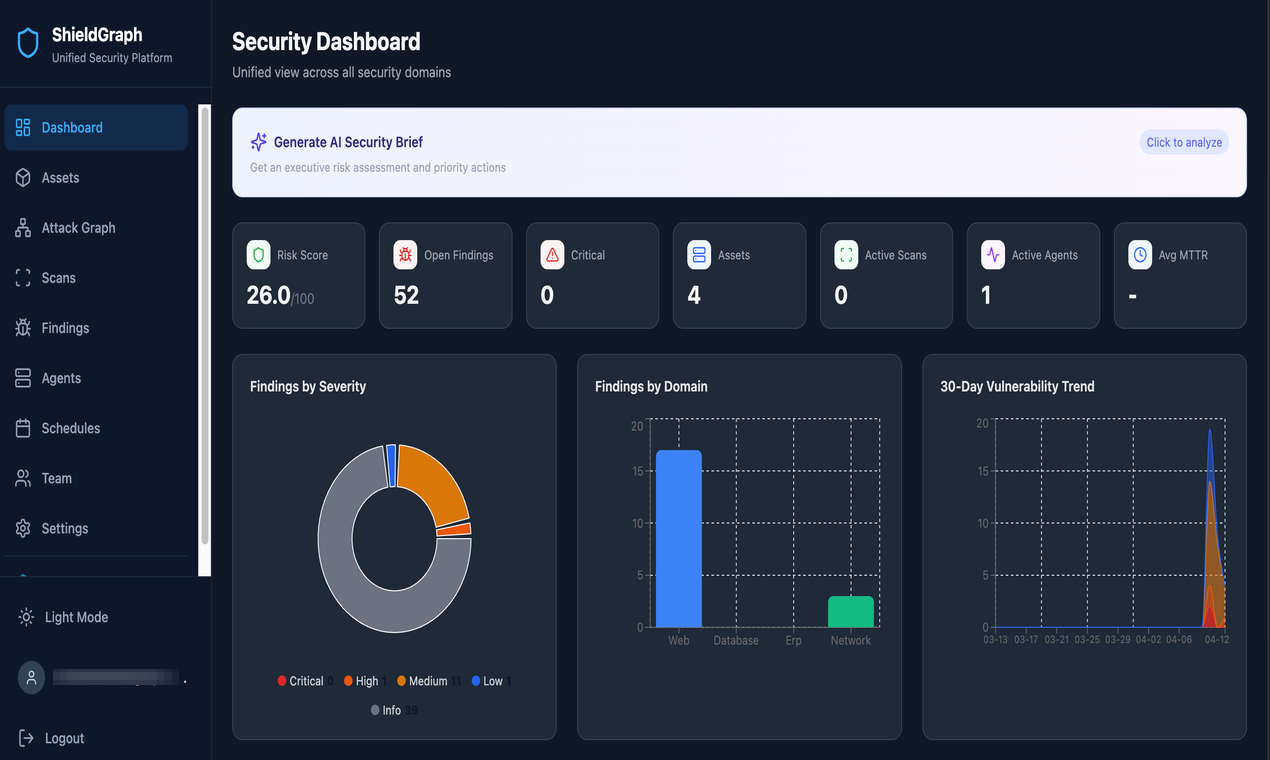Image resolution: width=1270 pixels, height=760 pixels.
Task: Select the Assets icon in the sidebar
Action: click(x=22, y=177)
